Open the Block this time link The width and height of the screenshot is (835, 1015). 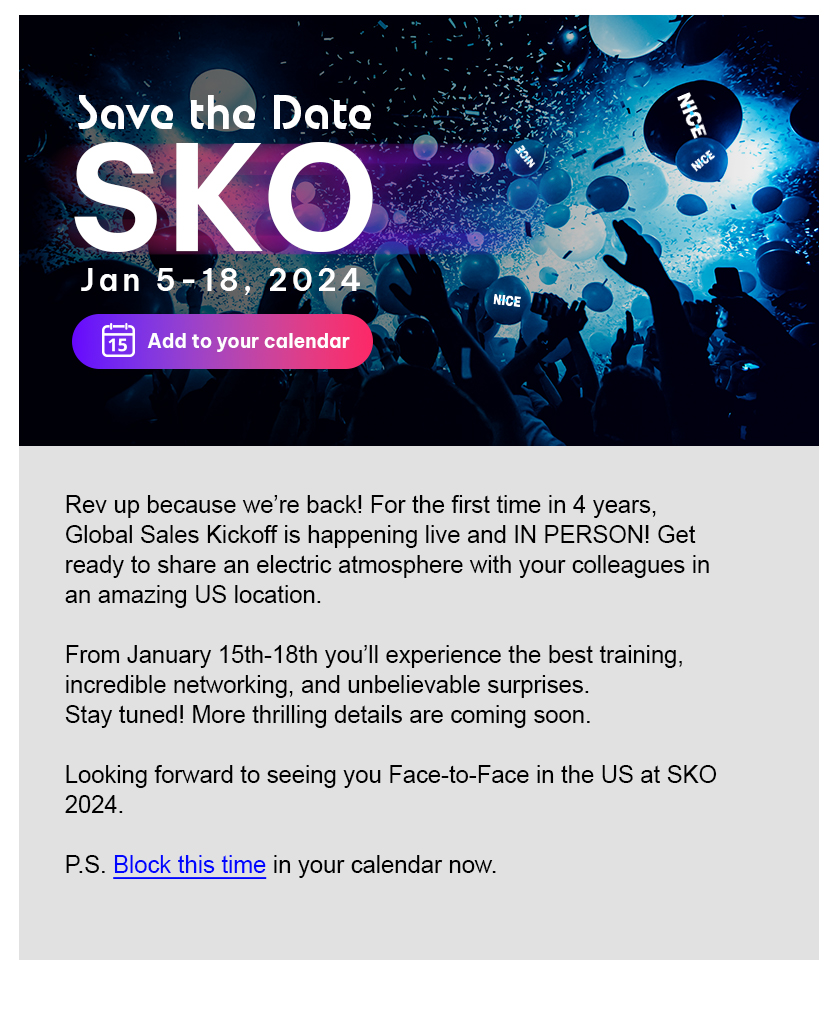190,865
